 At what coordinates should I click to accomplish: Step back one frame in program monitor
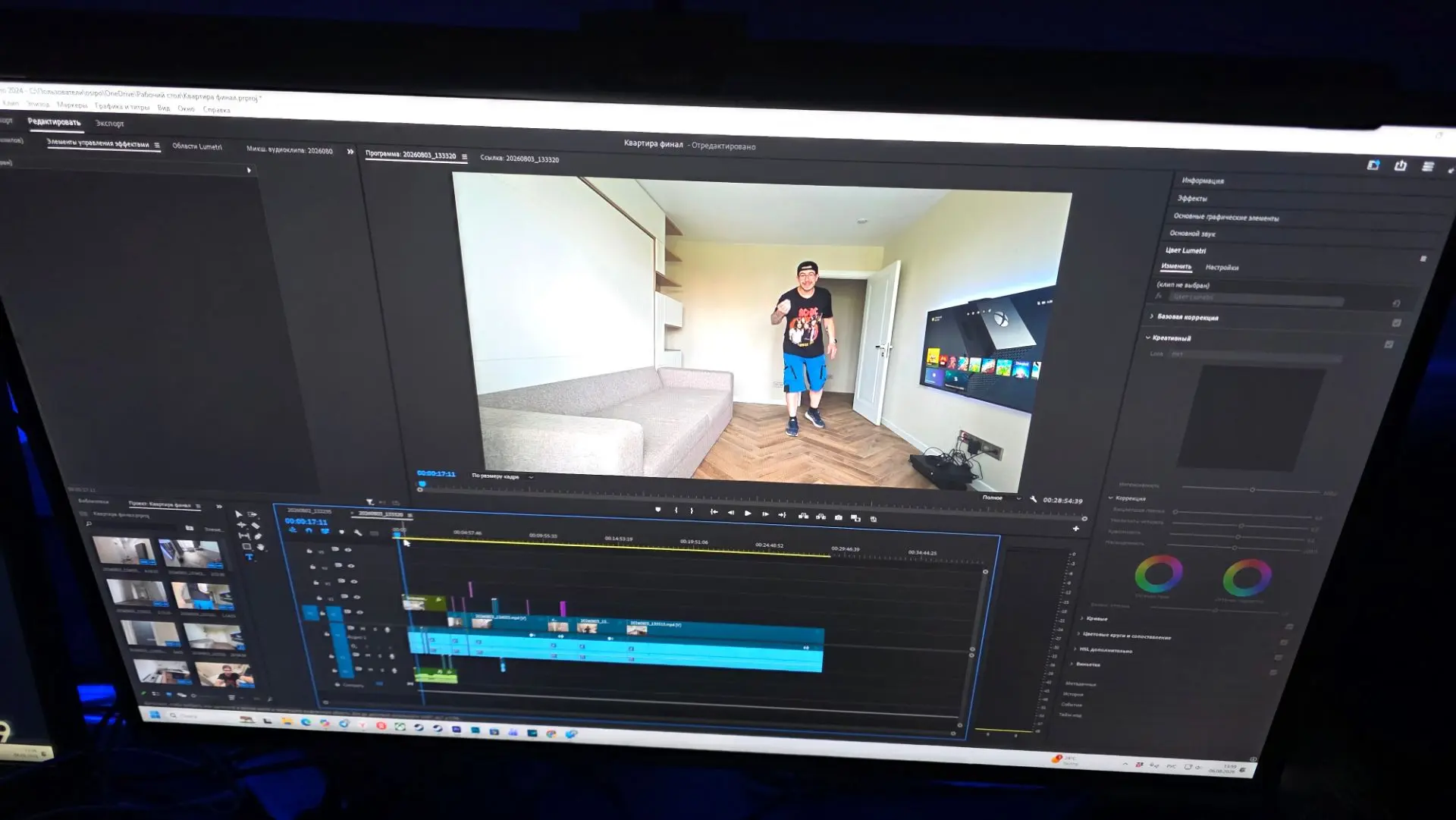(x=731, y=513)
